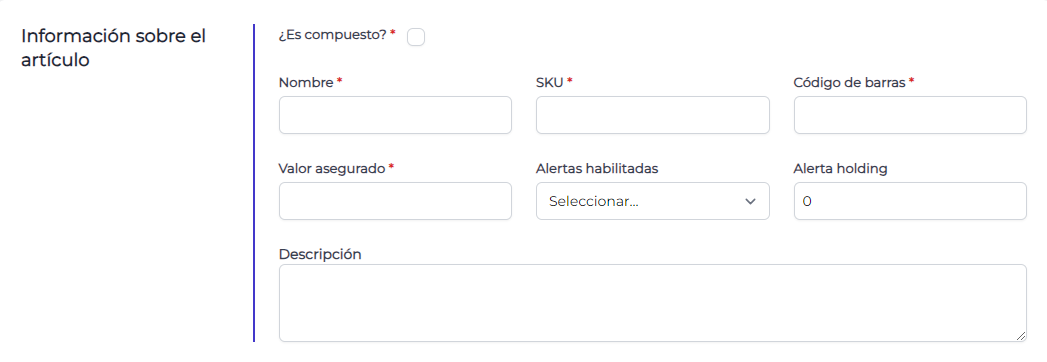This screenshot has height=362, width=1047.
Task: Click the Valor asegurado label
Action: pyautogui.click(x=332, y=169)
